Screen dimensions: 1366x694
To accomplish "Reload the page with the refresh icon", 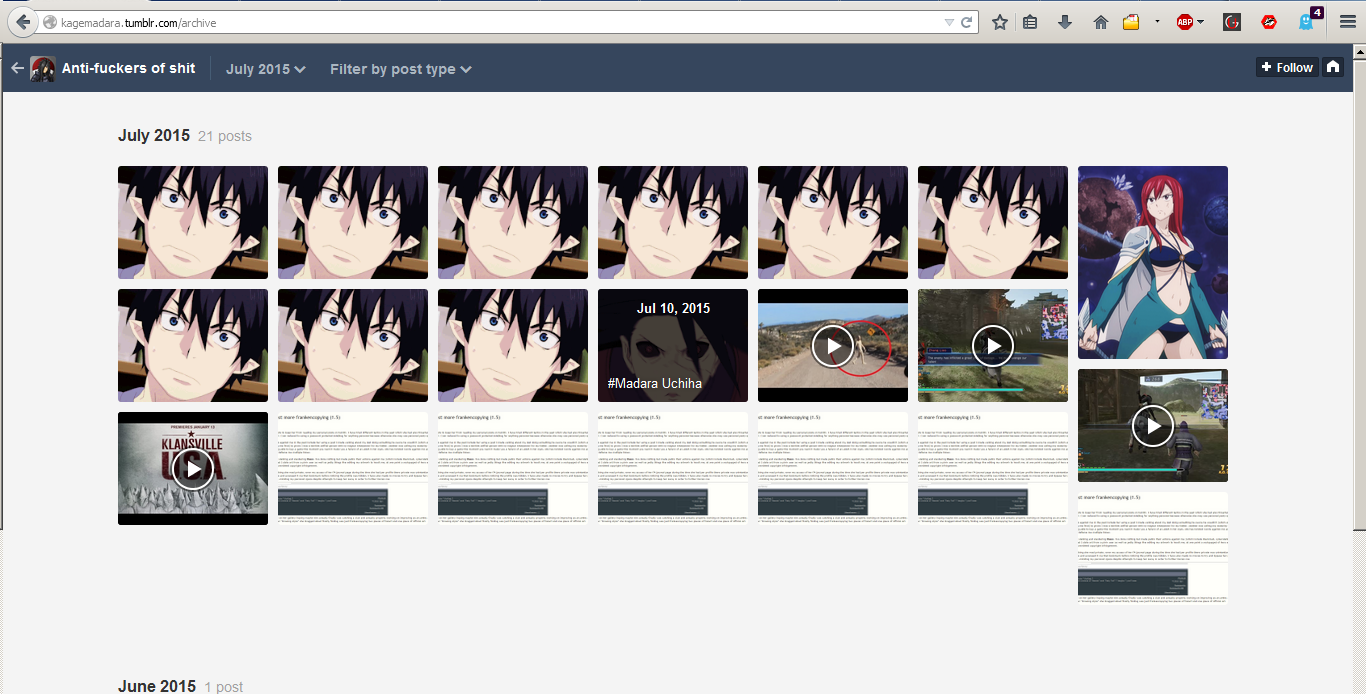I will tap(967, 22).
